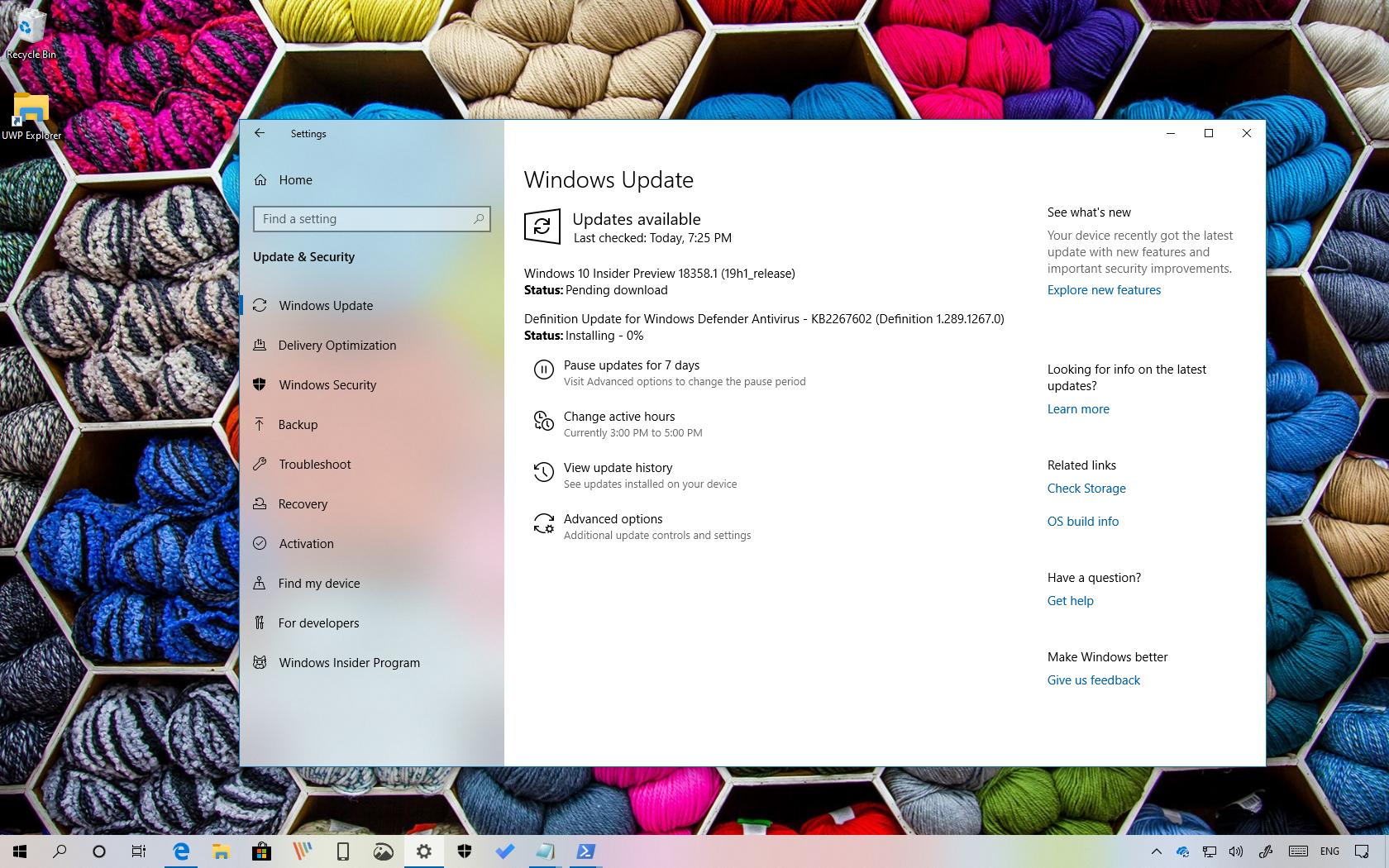Open the Backup settings section

298,424
